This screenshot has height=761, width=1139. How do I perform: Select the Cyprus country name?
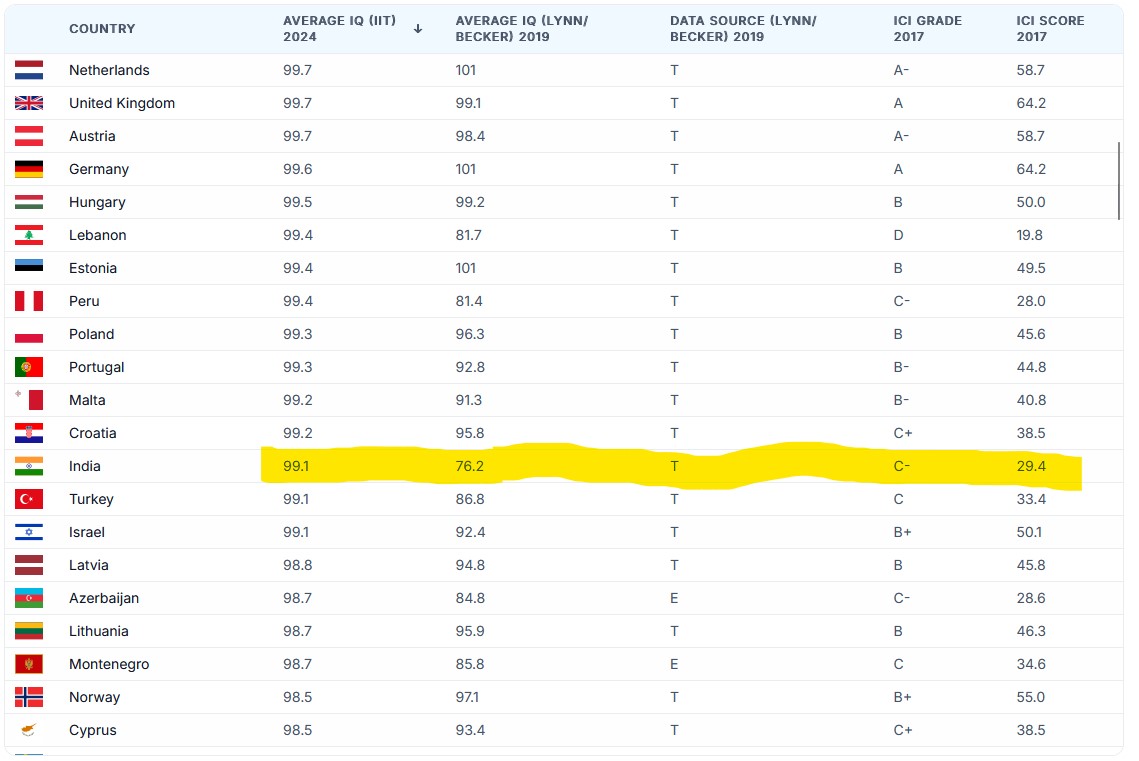[x=92, y=731]
